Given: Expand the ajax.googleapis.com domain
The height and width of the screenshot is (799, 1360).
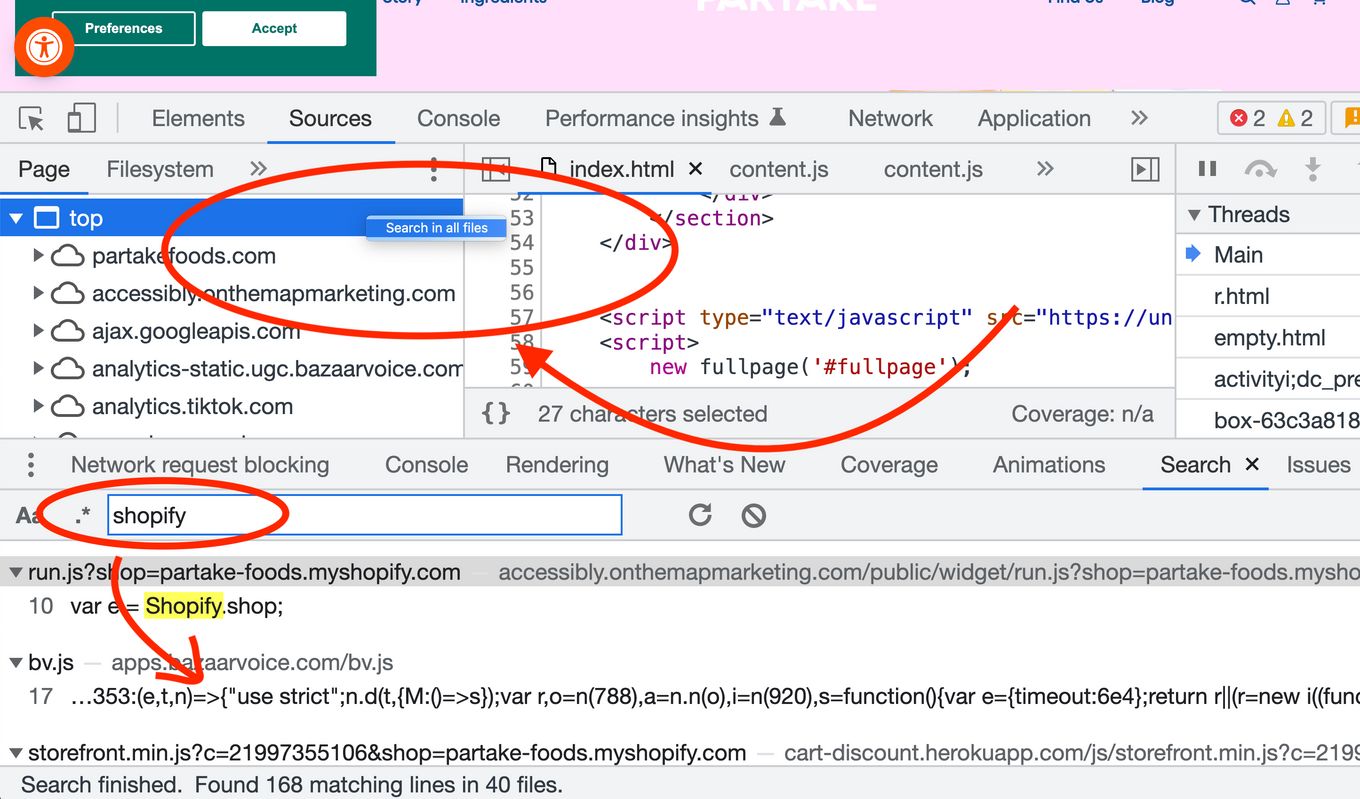Looking at the screenshot, I should (38, 331).
